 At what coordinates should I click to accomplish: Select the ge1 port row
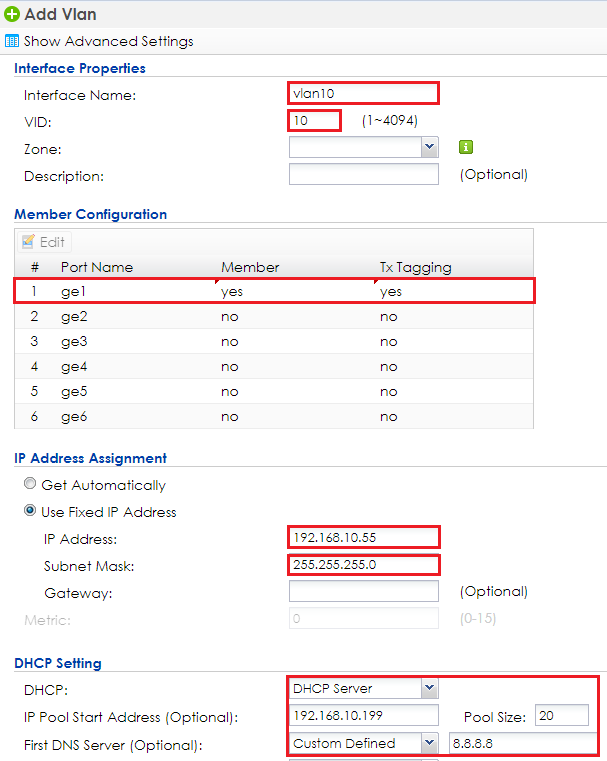tap(274, 291)
